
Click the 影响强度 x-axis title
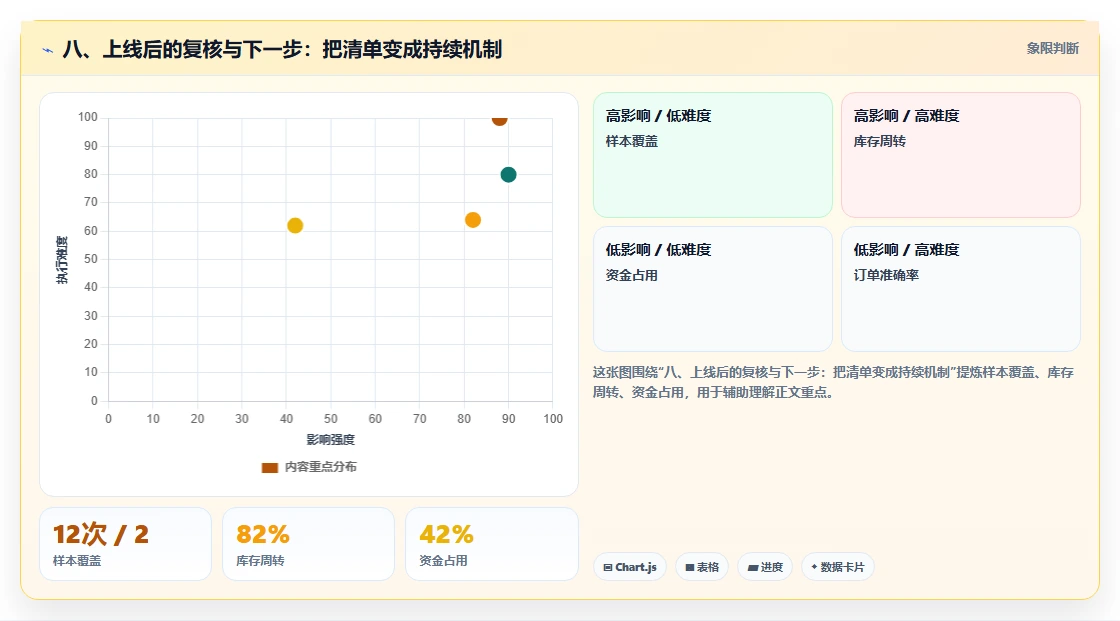coord(331,439)
